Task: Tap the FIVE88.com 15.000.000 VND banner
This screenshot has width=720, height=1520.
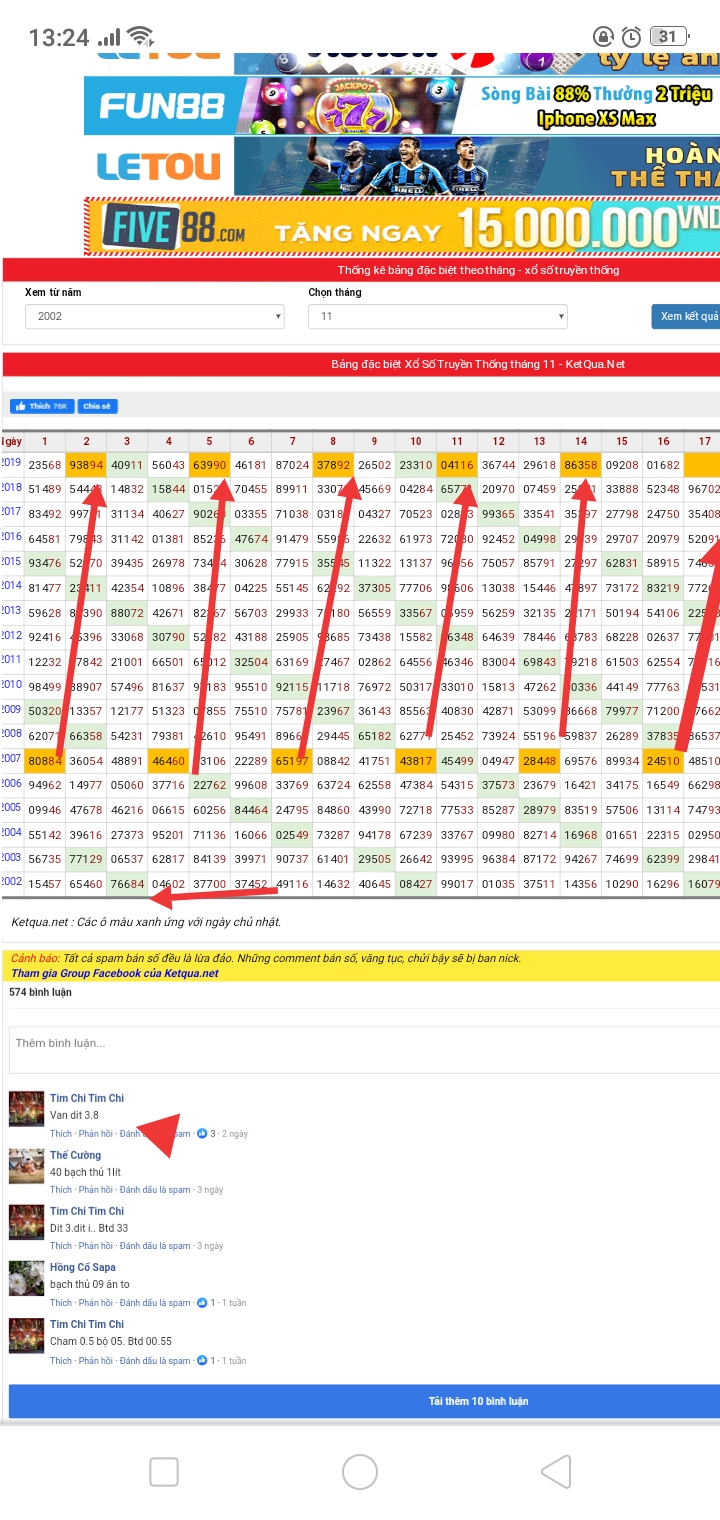Action: (x=402, y=227)
